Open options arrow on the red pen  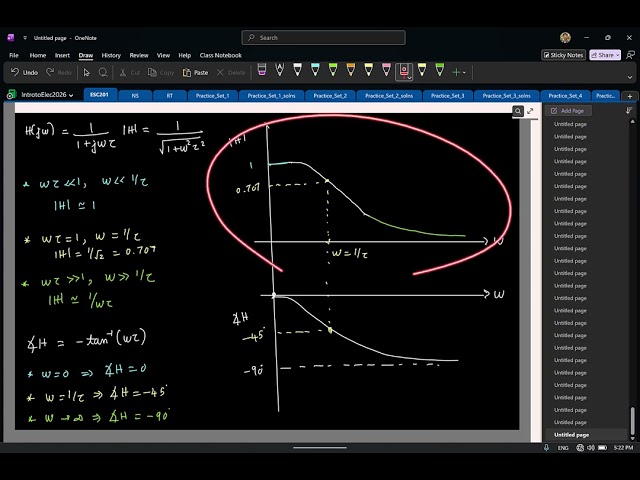click(x=409, y=77)
